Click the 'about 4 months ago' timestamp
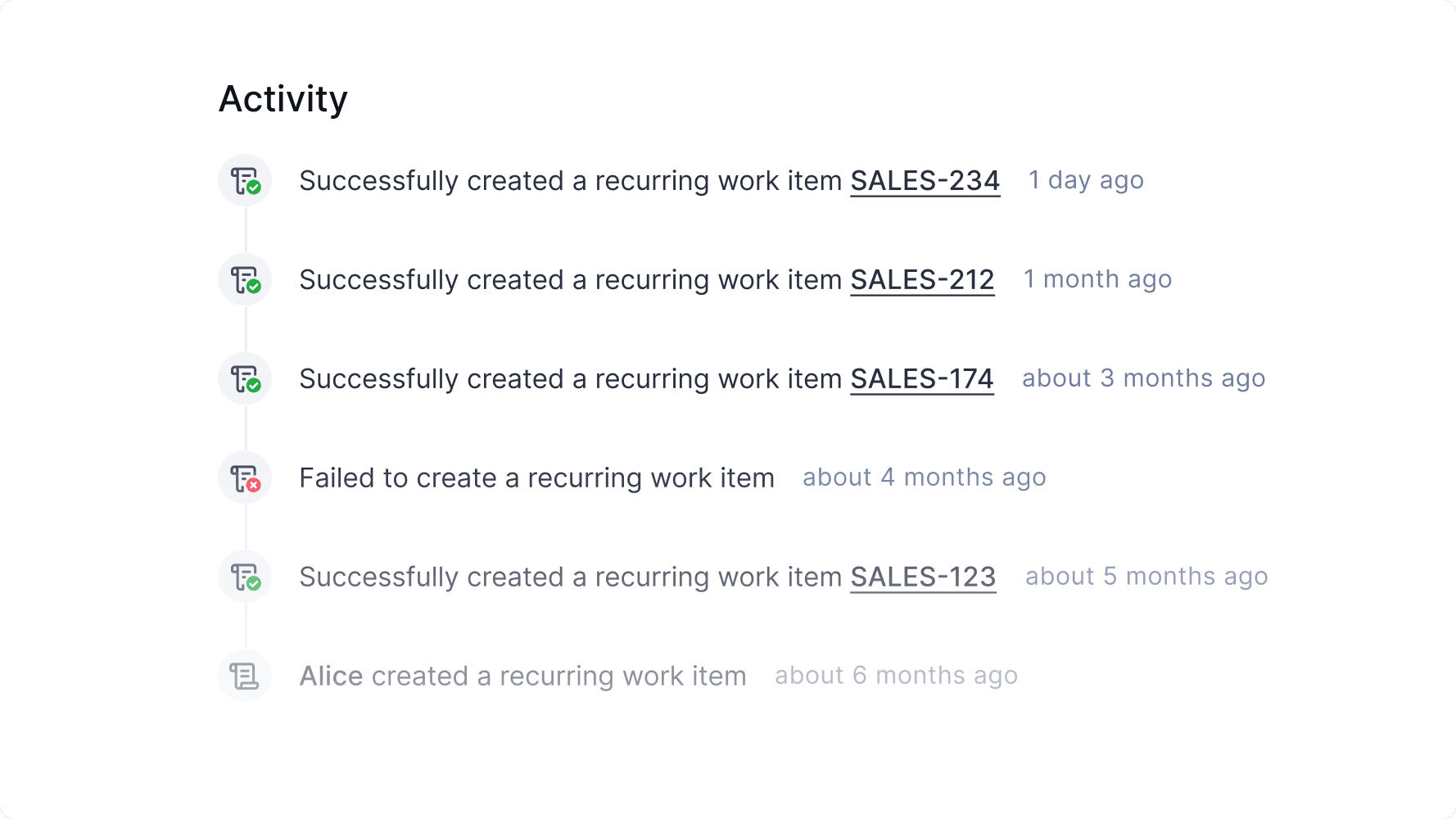The image size is (1456, 819). [924, 477]
